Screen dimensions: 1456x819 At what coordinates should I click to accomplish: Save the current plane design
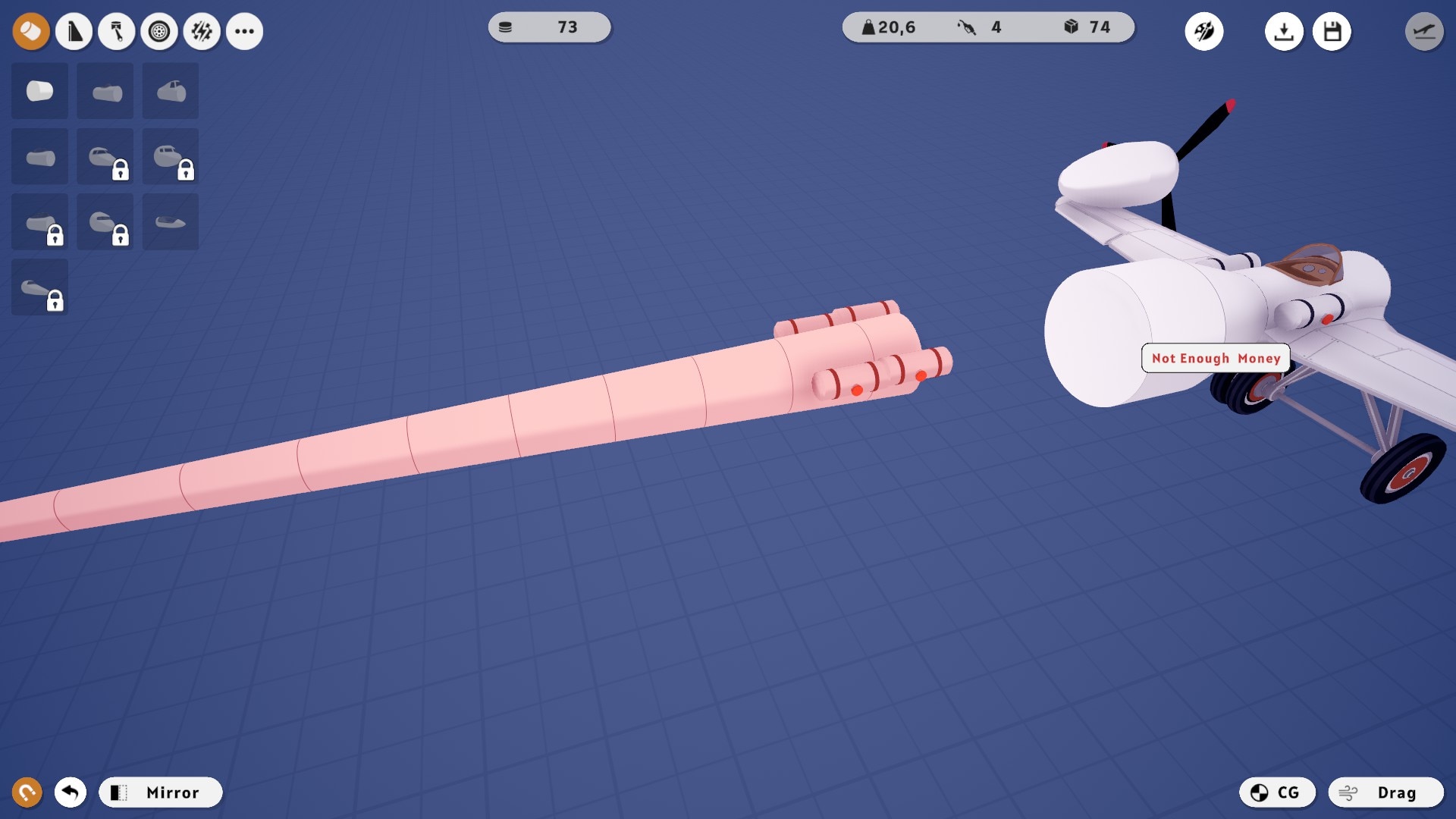coord(1332,31)
